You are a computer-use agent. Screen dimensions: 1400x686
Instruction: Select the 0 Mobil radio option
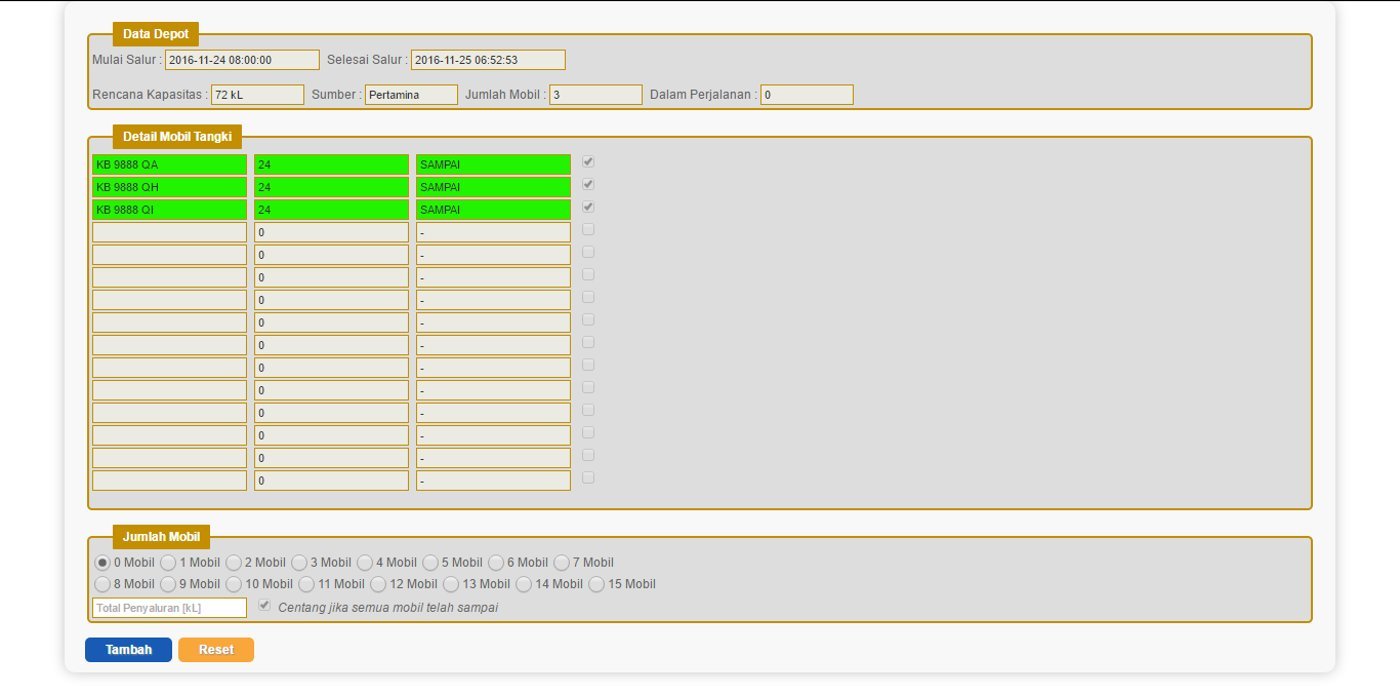click(102, 563)
